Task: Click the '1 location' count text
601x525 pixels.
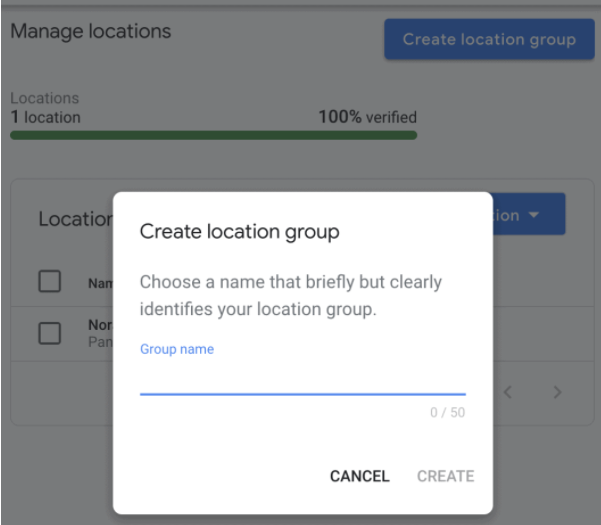Action: (46, 117)
